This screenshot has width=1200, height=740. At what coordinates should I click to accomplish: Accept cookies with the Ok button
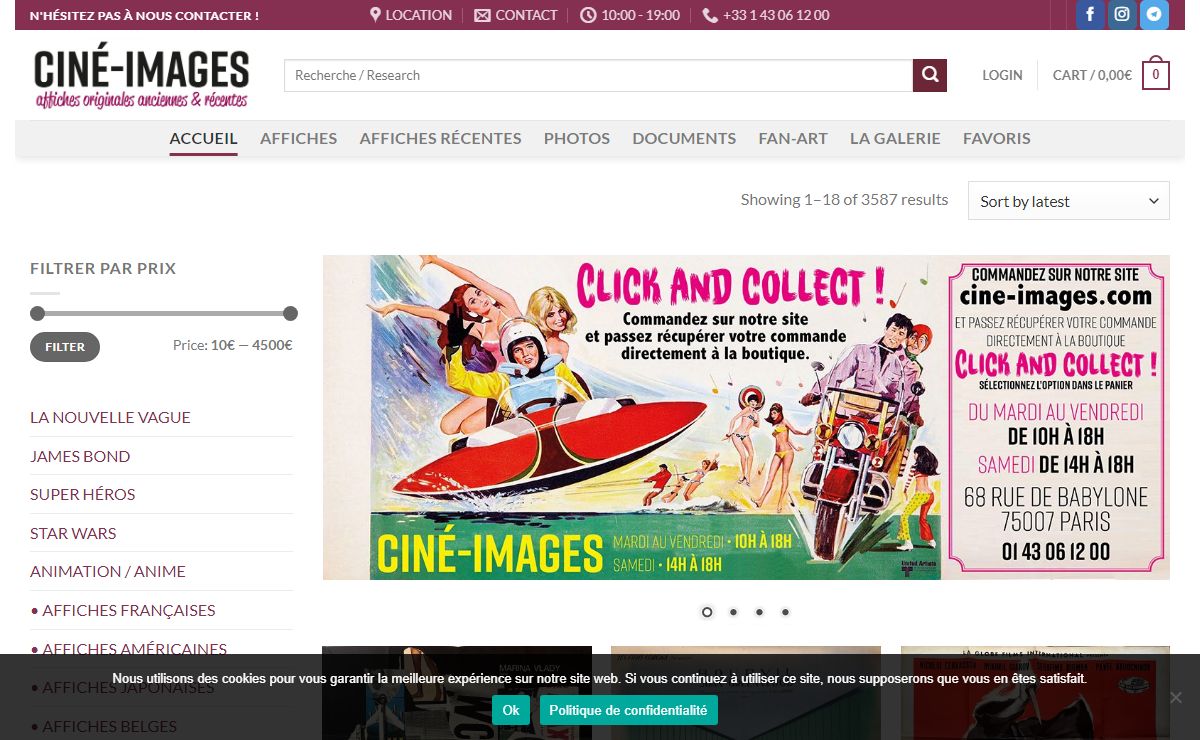tap(511, 710)
